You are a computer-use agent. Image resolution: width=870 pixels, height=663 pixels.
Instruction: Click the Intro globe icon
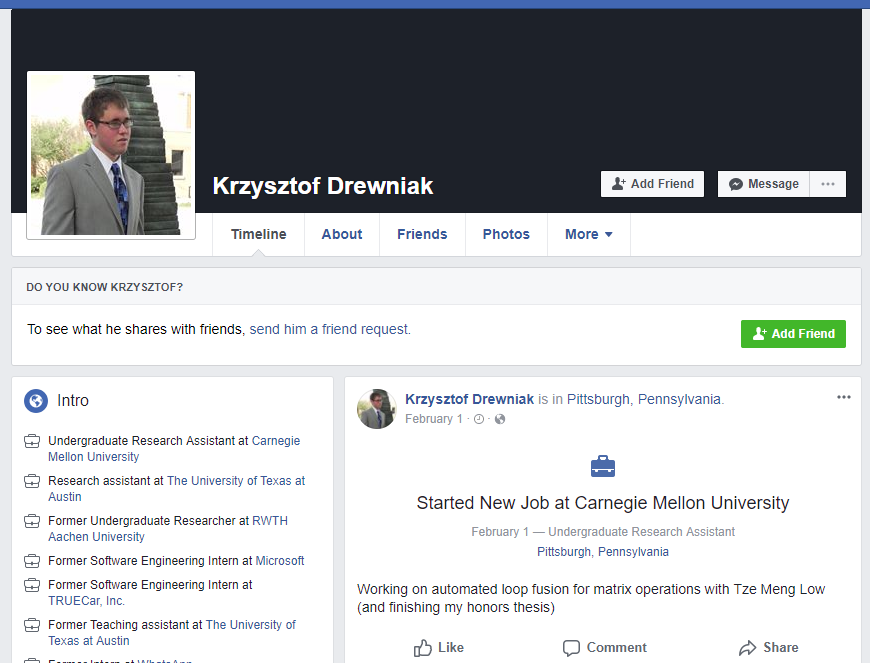(36, 401)
